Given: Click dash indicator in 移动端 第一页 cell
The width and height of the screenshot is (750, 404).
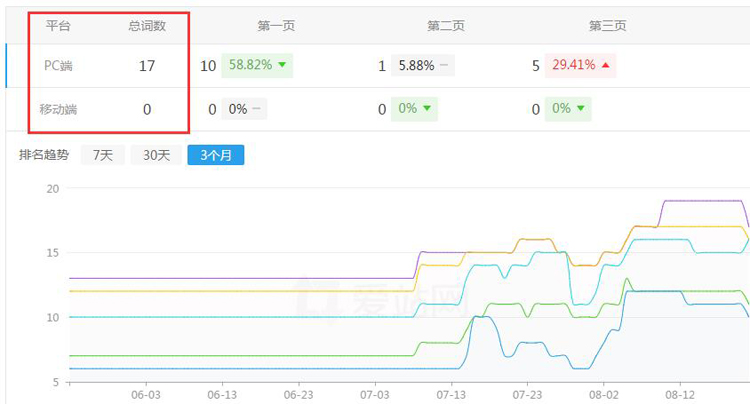Looking at the screenshot, I should (256, 109).
